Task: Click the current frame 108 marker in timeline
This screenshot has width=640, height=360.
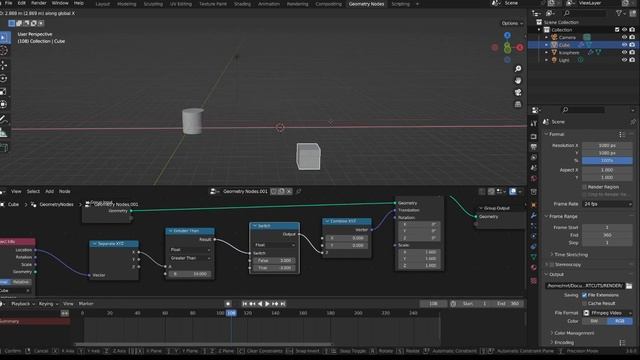Action: (231, 313)
